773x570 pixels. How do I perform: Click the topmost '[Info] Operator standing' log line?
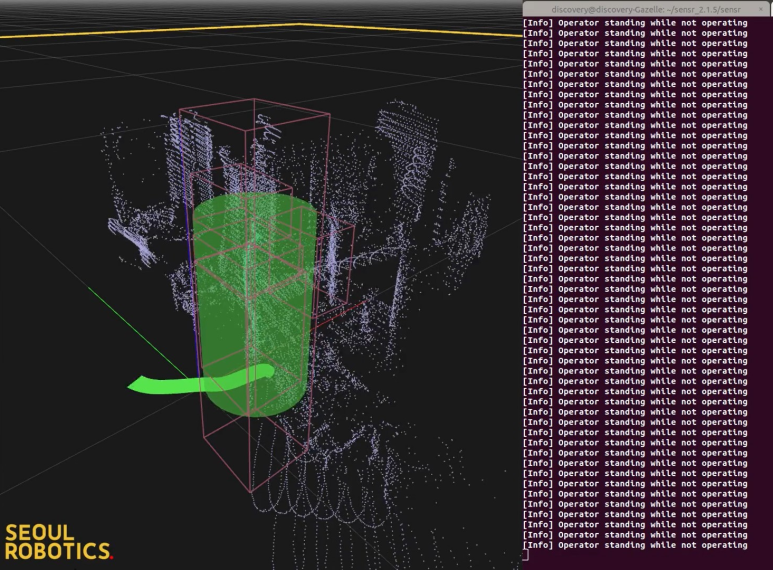(635, 23)
